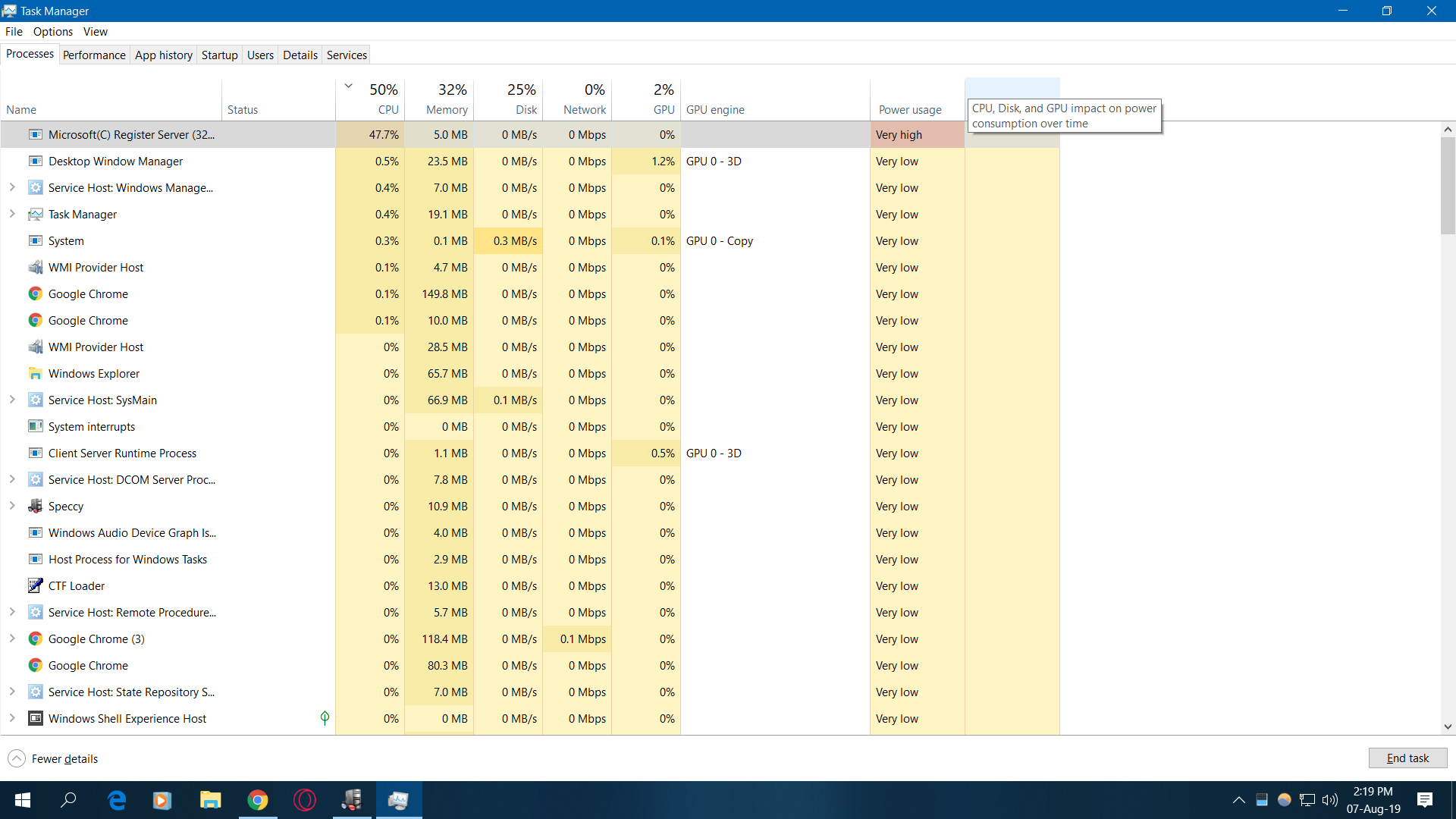The width and height of the screenshot is (1456, 819).
Task: Click the Windows Audio Device Graph icon
Action: click(35, 532)
